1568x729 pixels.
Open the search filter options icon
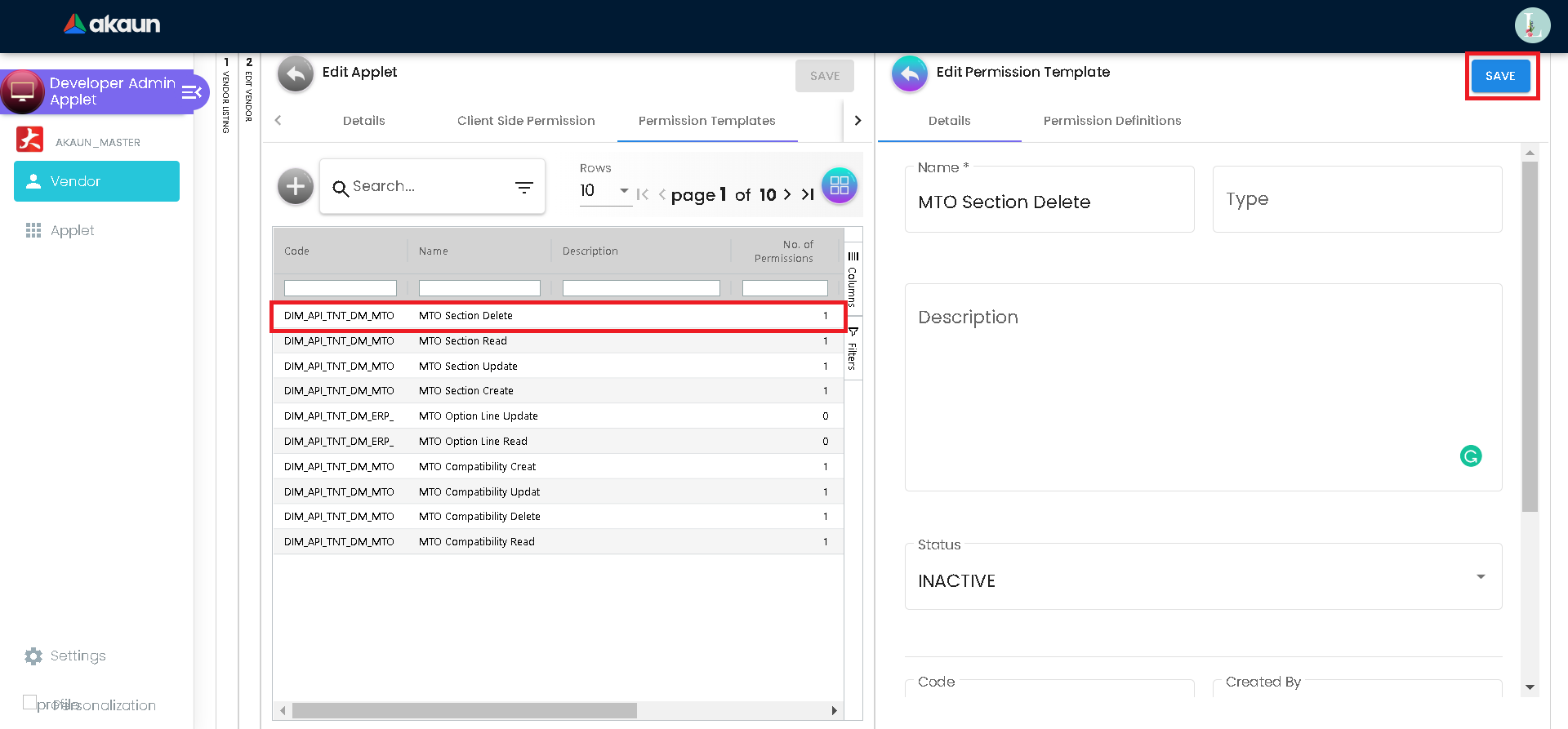(523, 188)
